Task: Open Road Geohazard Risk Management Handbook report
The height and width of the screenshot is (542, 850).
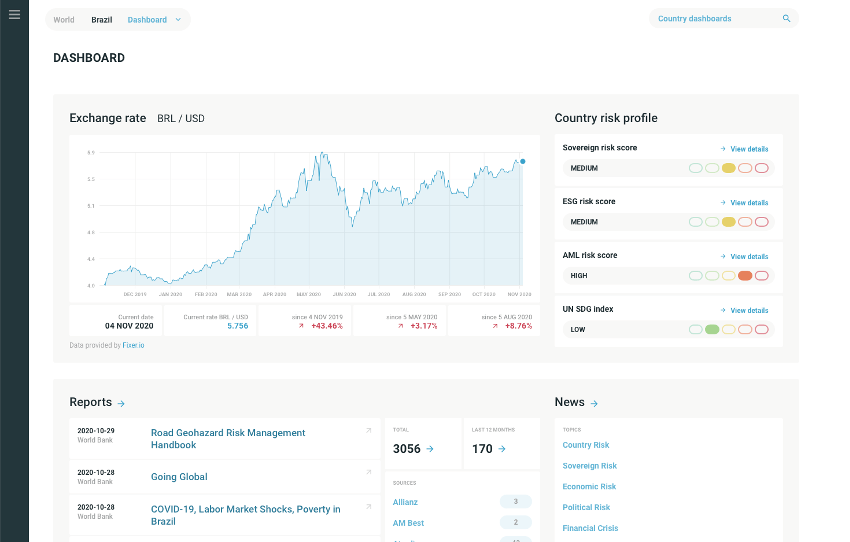Action: (228, 438)
